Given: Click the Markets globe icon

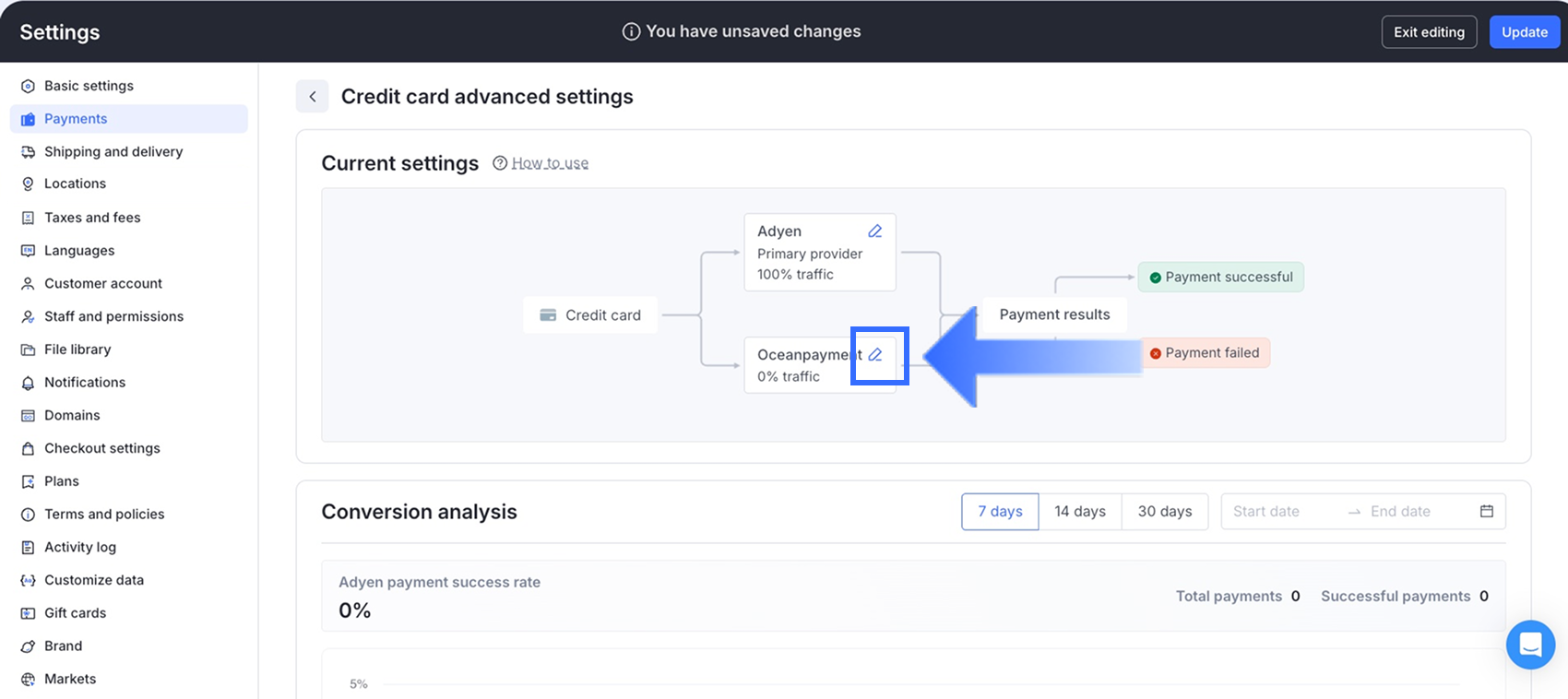Looking at the screenshot, I should point(28,679).
